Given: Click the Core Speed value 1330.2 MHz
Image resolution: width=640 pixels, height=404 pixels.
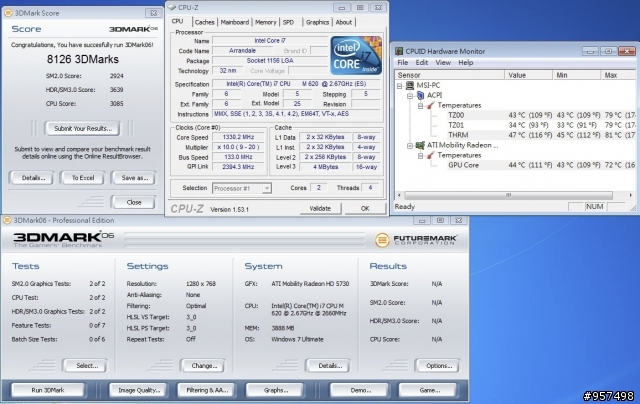Looking at the screenshot, I should (238, 137).
